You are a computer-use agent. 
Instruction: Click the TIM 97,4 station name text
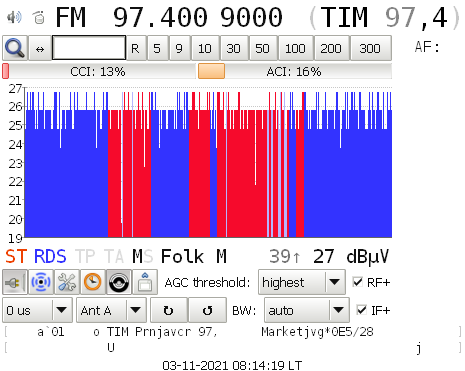coord(384,17)
